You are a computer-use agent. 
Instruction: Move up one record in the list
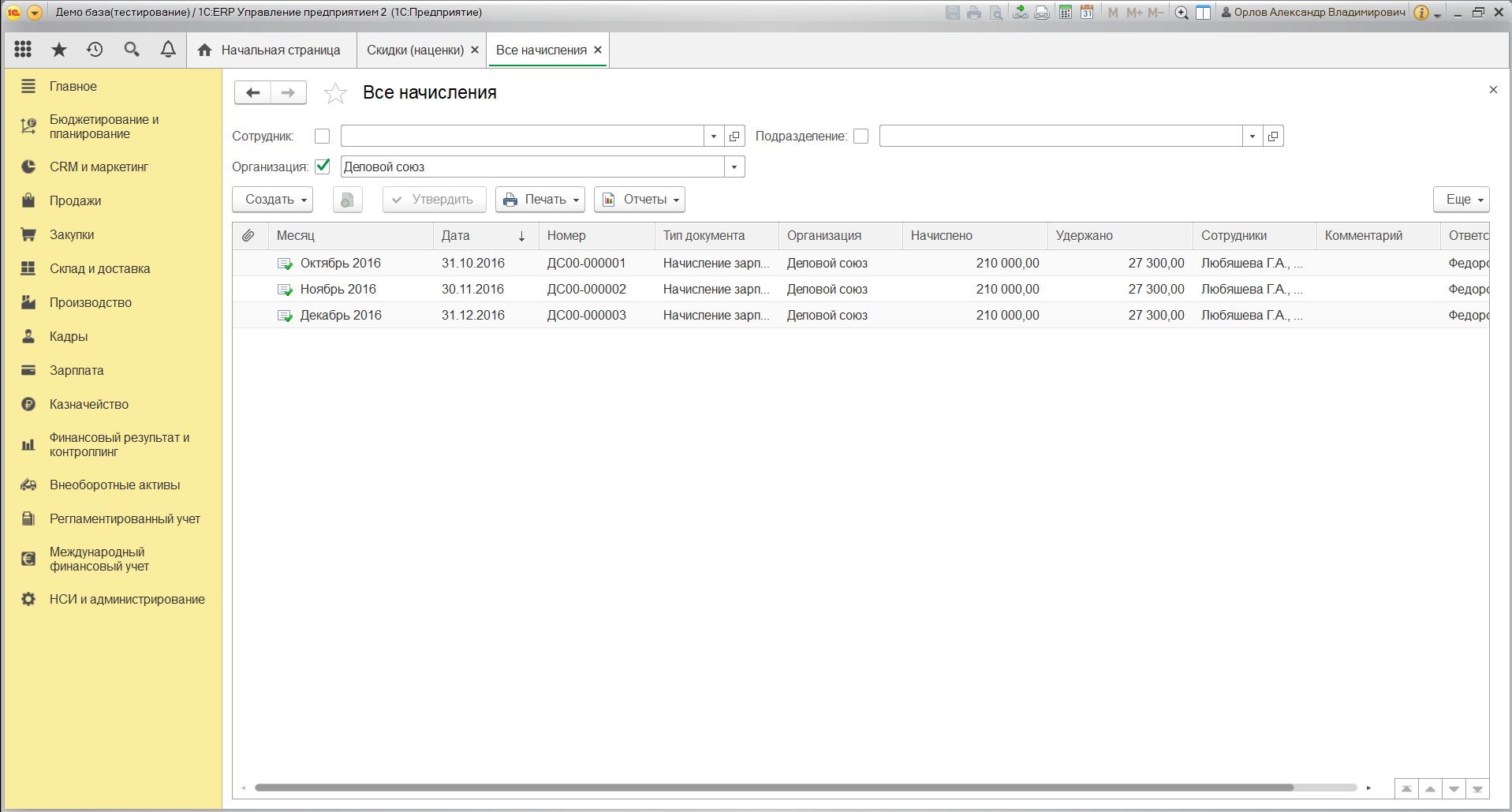(1430, 788)
